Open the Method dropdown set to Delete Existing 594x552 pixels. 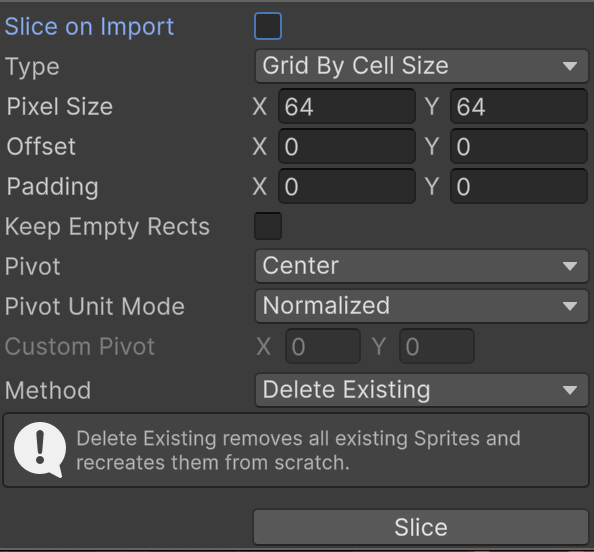coord(422,390)
